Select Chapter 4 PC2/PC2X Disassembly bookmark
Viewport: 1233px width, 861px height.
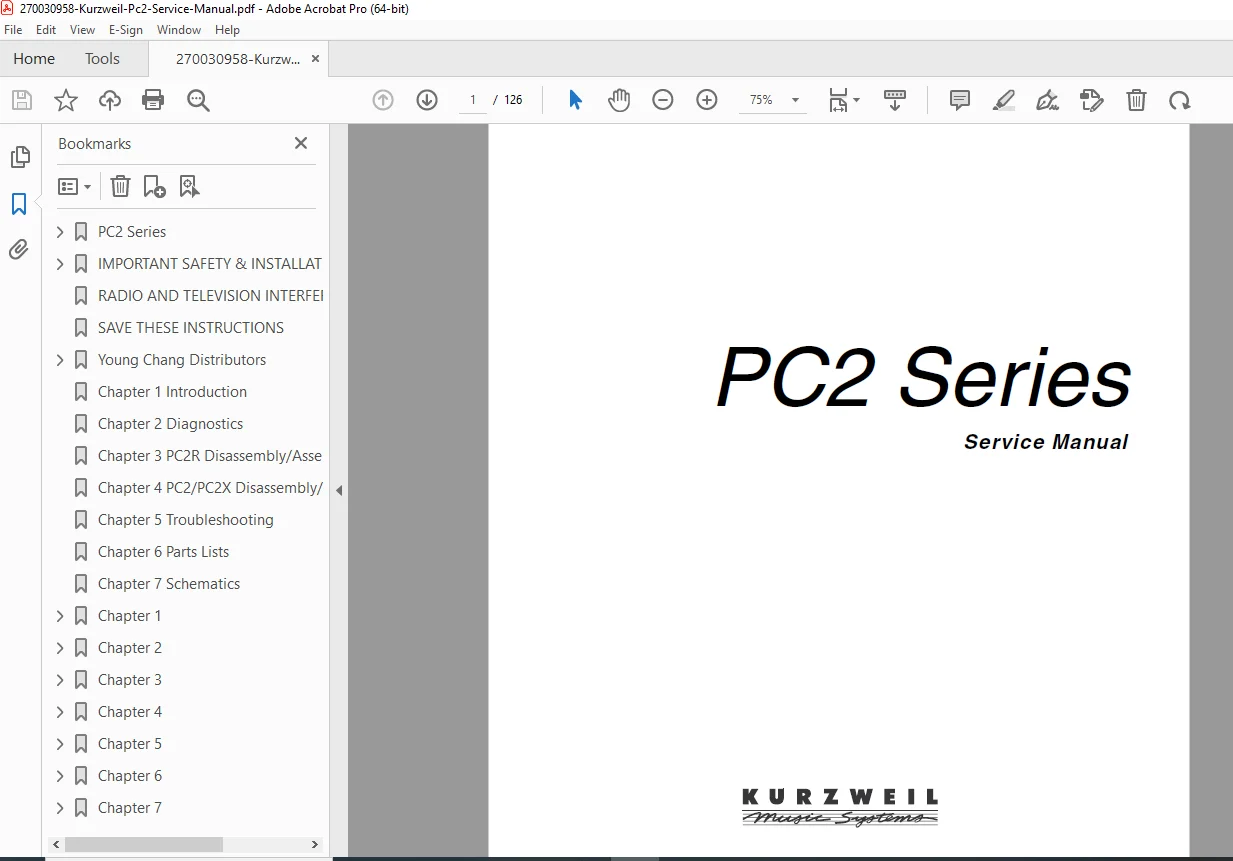click(210, 488)
